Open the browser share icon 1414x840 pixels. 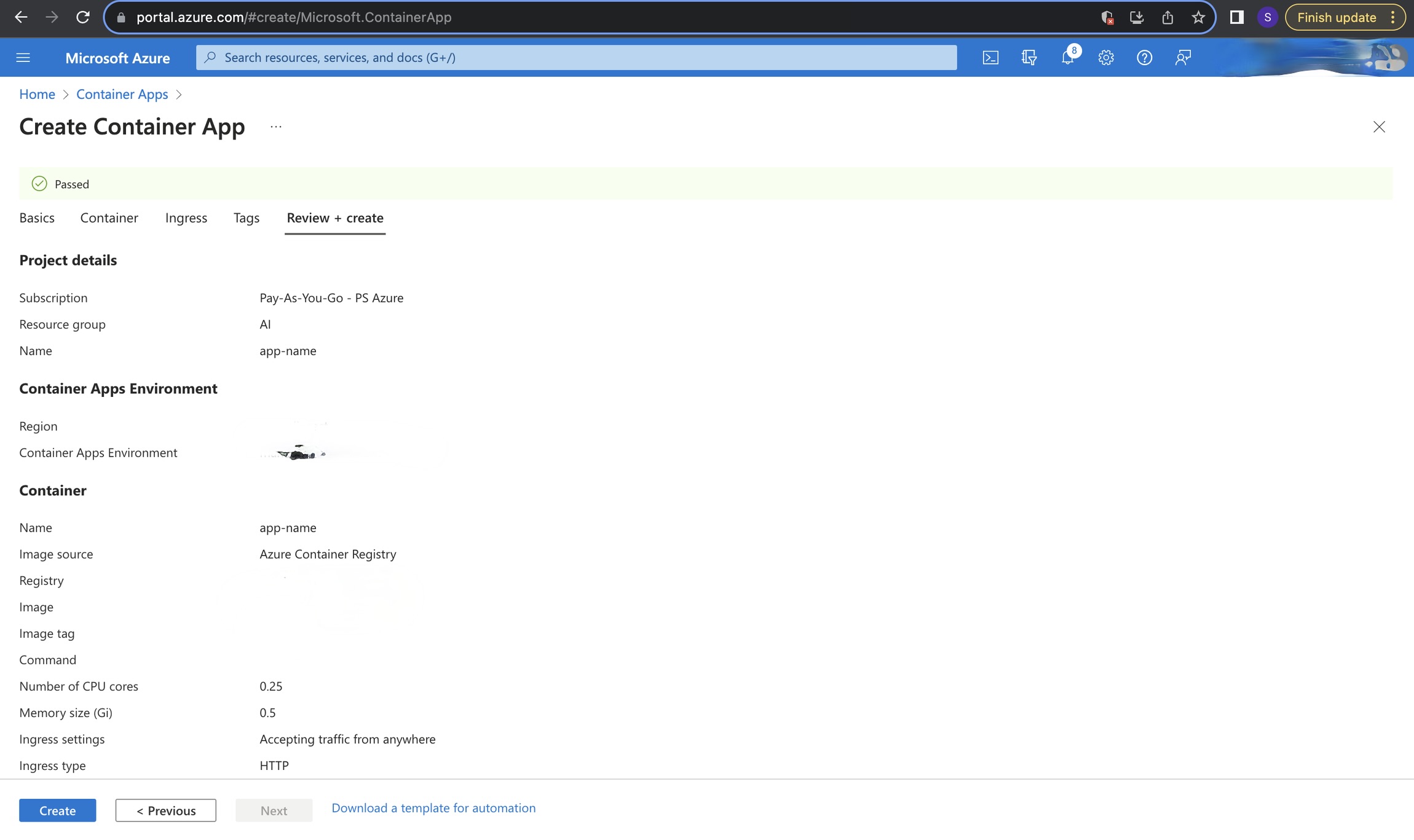pos(1168,17)
